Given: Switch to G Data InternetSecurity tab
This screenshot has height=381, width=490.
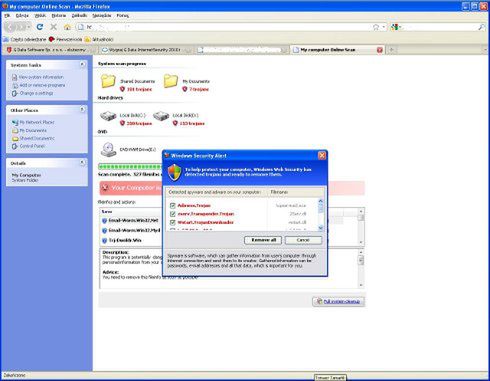Looking at the screenshot, I should [x=146, y=50].
